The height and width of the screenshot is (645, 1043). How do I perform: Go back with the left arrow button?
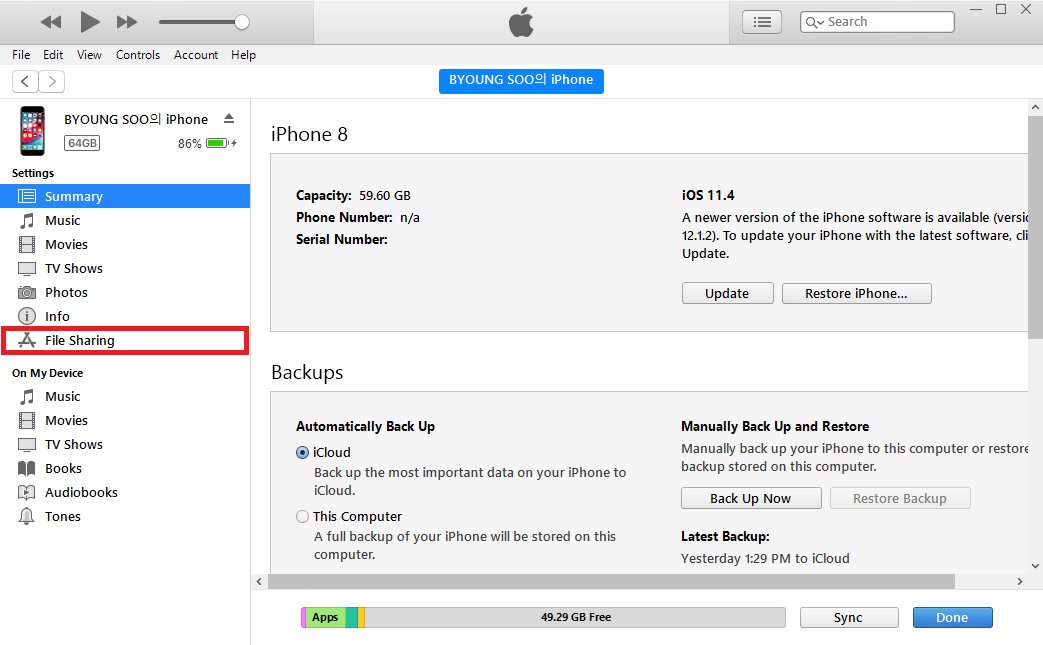(x=25, y=81)
